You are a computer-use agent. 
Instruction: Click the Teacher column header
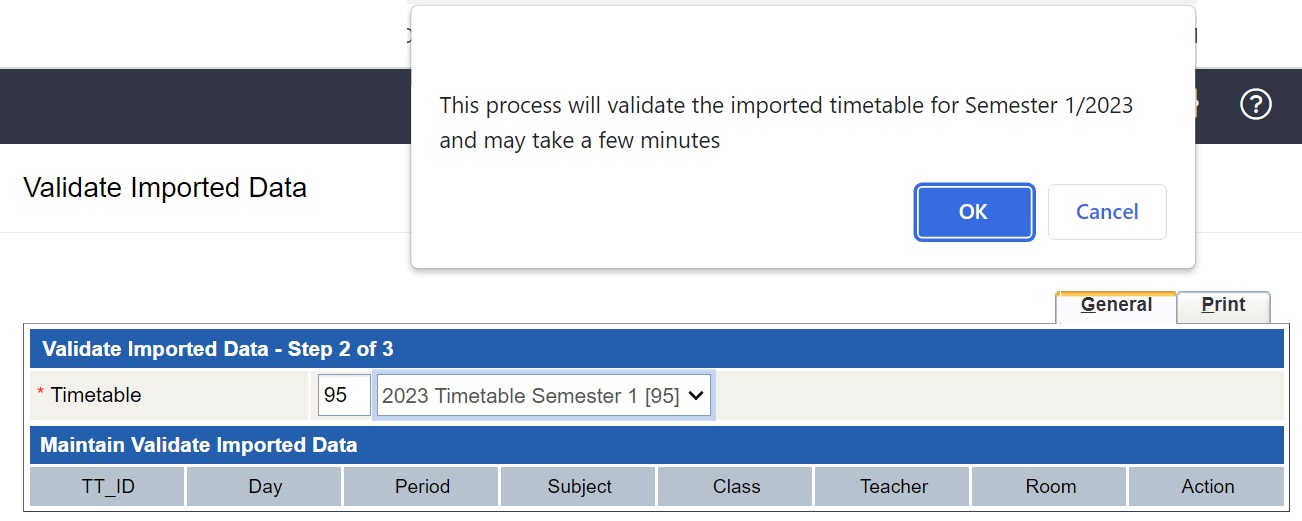pyautogui.click(x=893, y=487)
